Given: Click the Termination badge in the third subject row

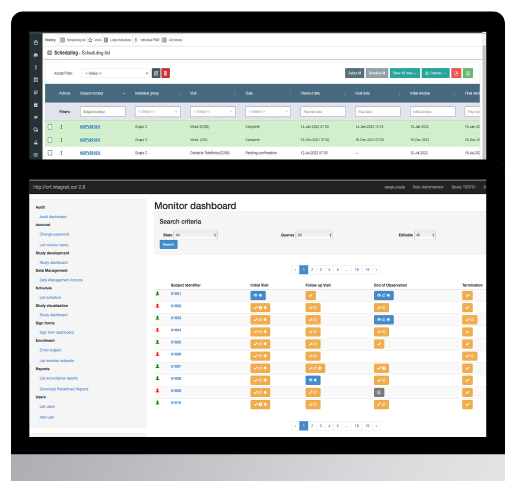Looking at the screenshot, I should click(470, 320).
